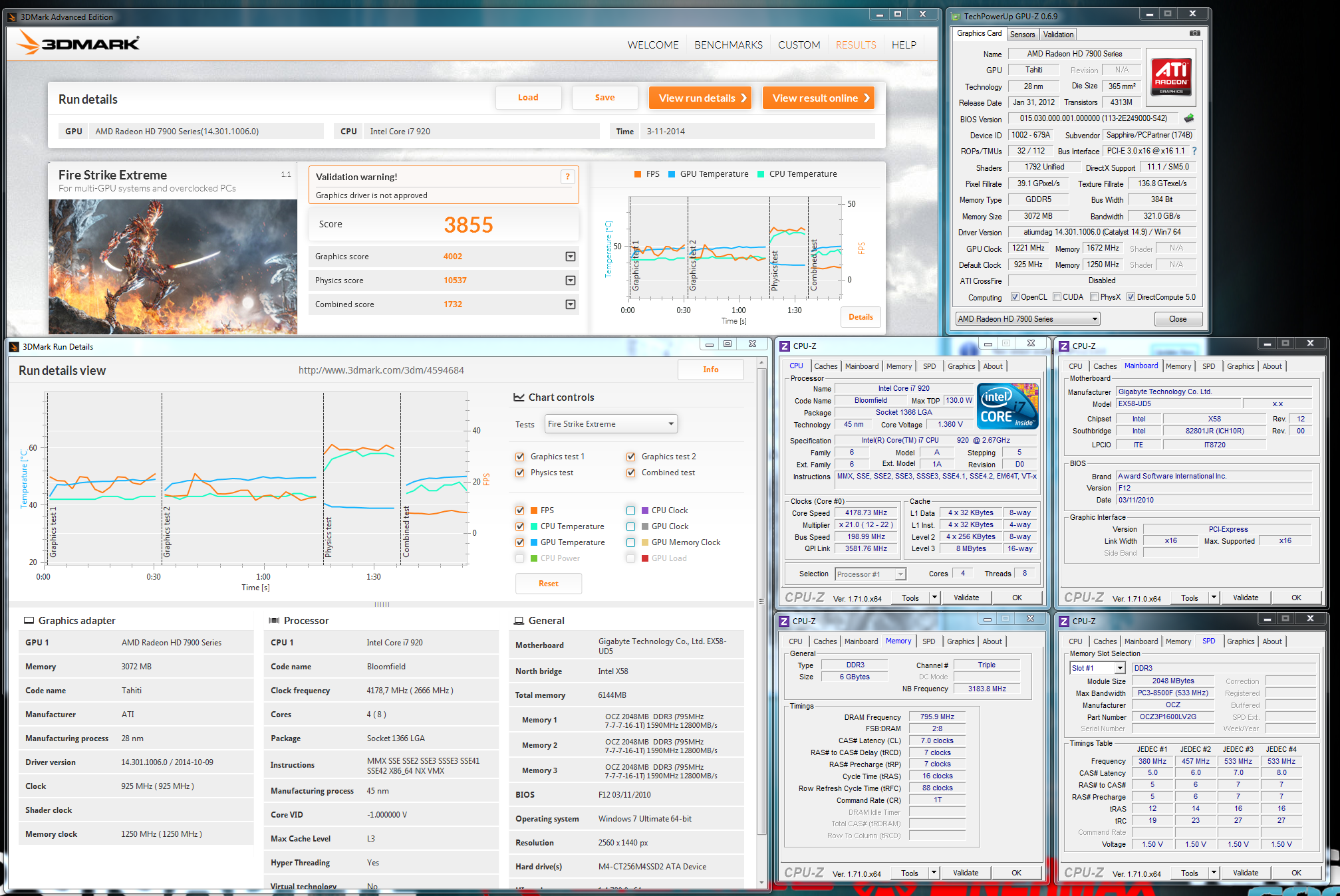Image resolution: width=1340 pixels, height=896 pixels.
Task: Click the orange FPS color swatch in chart controls
Action: pyautogui.click(x=534, y=510)
